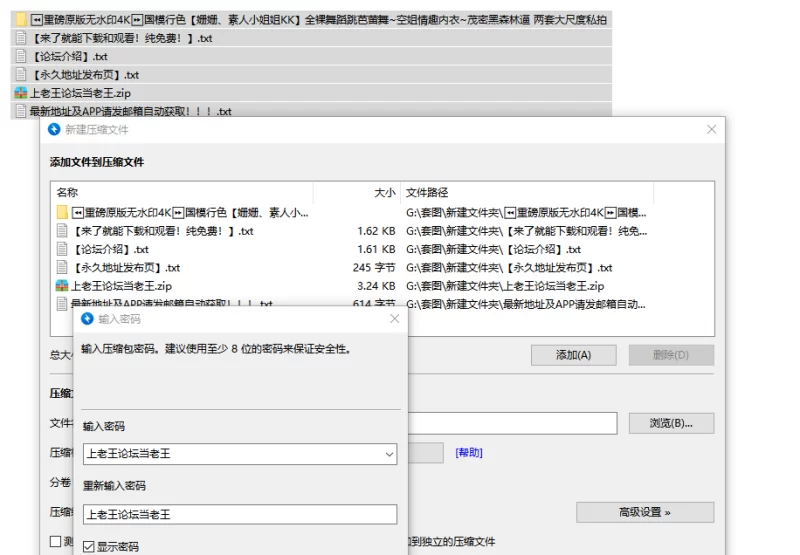Image resolution: width=800 pixels, height=555 pixels.
Task: Uncheck the 显示密码 checkbox
Action: coord(89,547)
